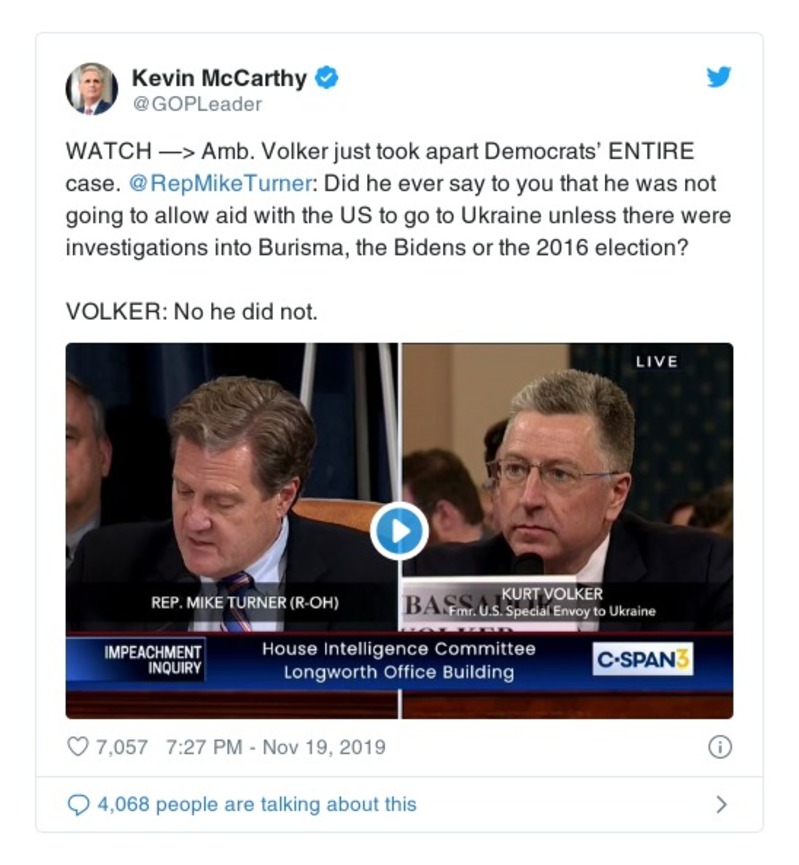Click Kevin McCarthy's profile avatar
The width and height of the screenshot is (799, 865).
91,88
